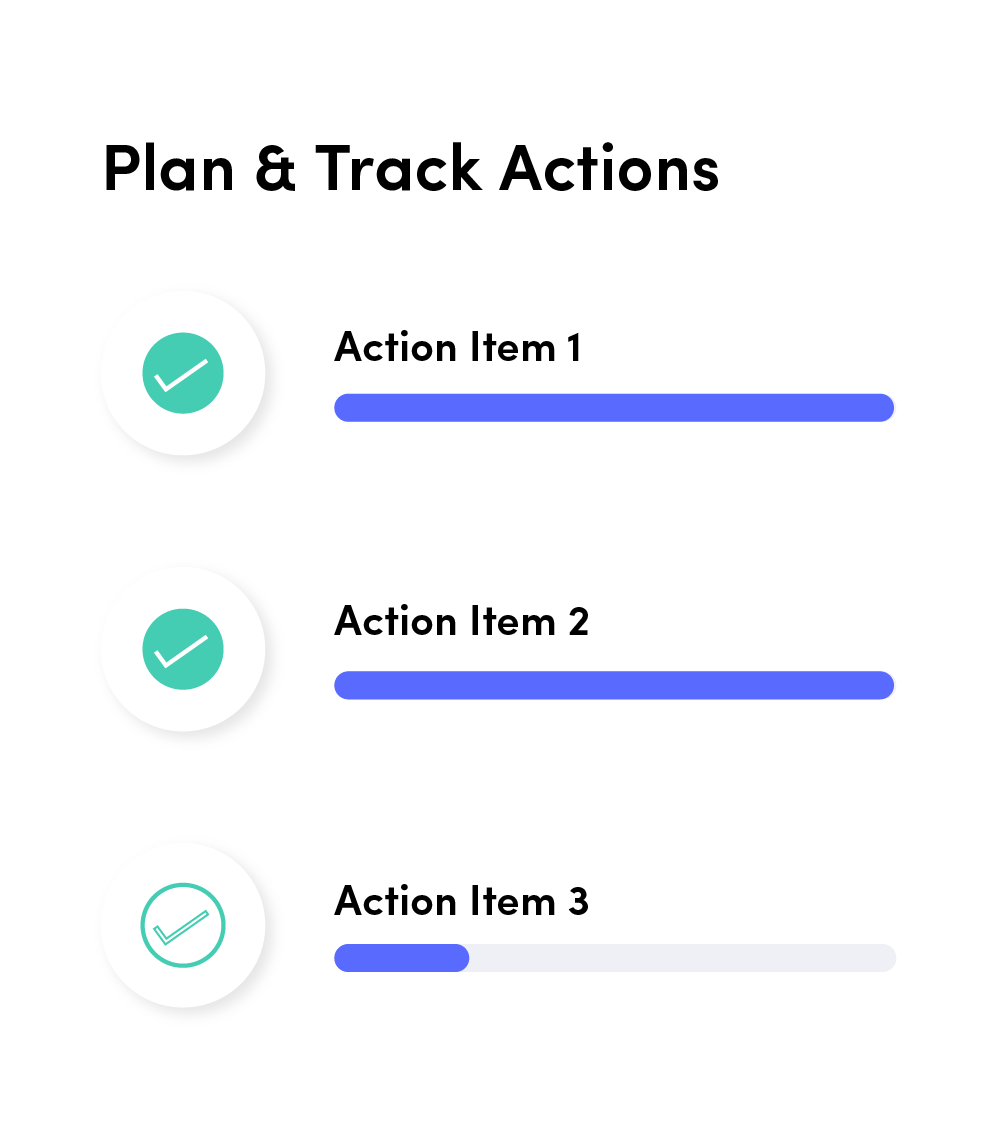Click the word "Actions" in the heading

[609, 168]
